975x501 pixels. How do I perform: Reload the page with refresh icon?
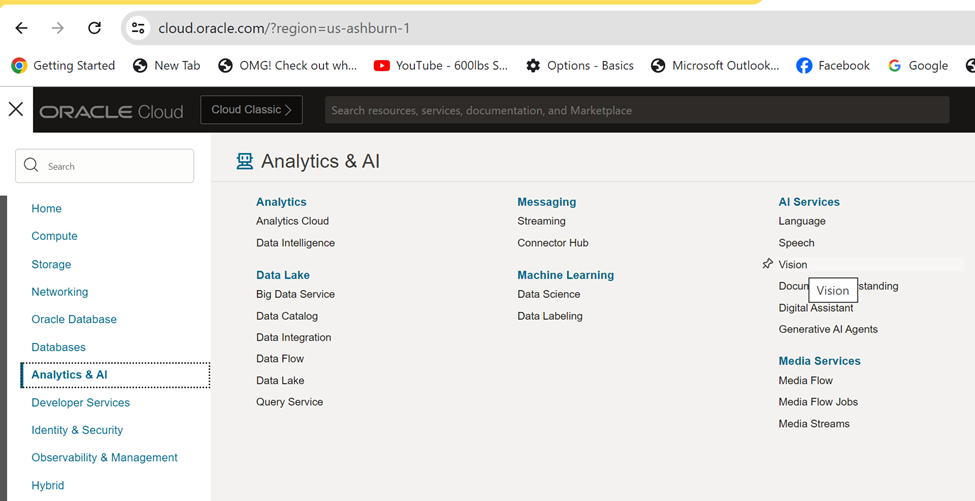click(95, 28)
